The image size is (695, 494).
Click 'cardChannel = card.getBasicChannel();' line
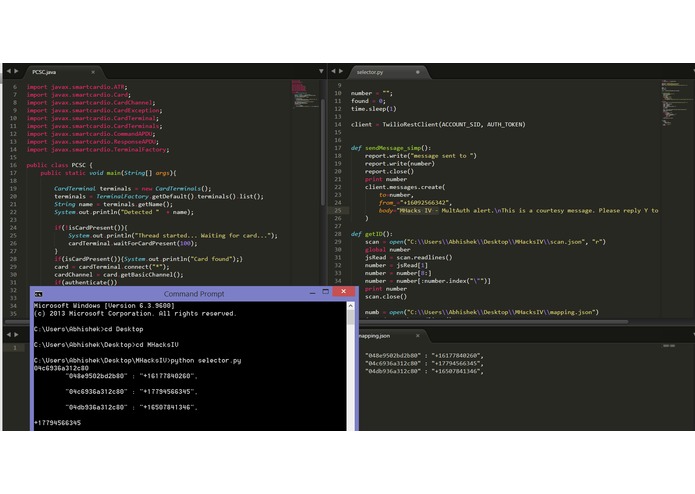[119, 275]
